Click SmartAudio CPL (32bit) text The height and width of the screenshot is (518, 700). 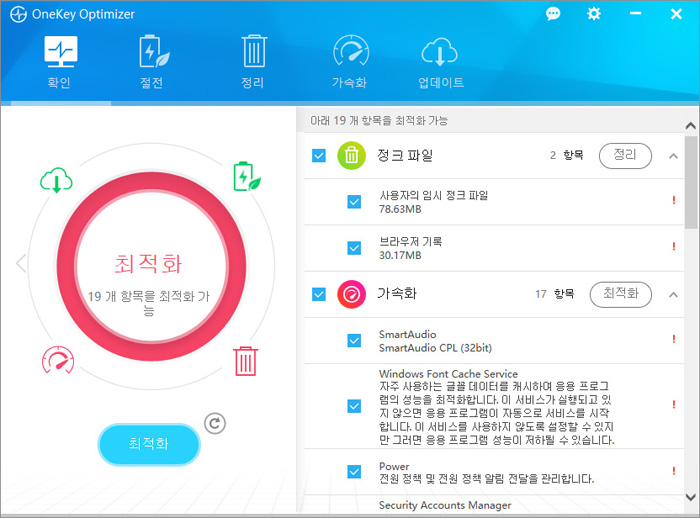tap(435, 348)
